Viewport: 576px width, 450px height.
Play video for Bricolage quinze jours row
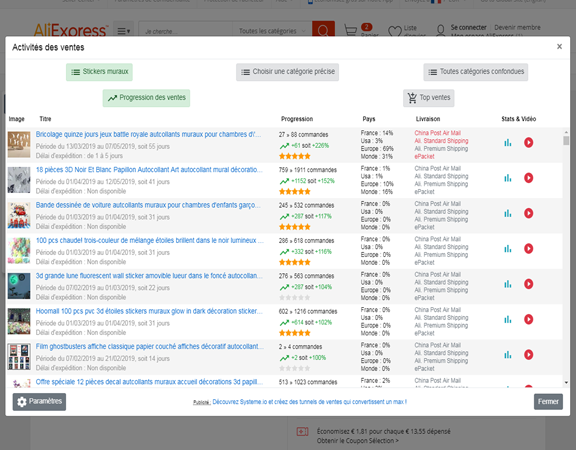point(529,143)
